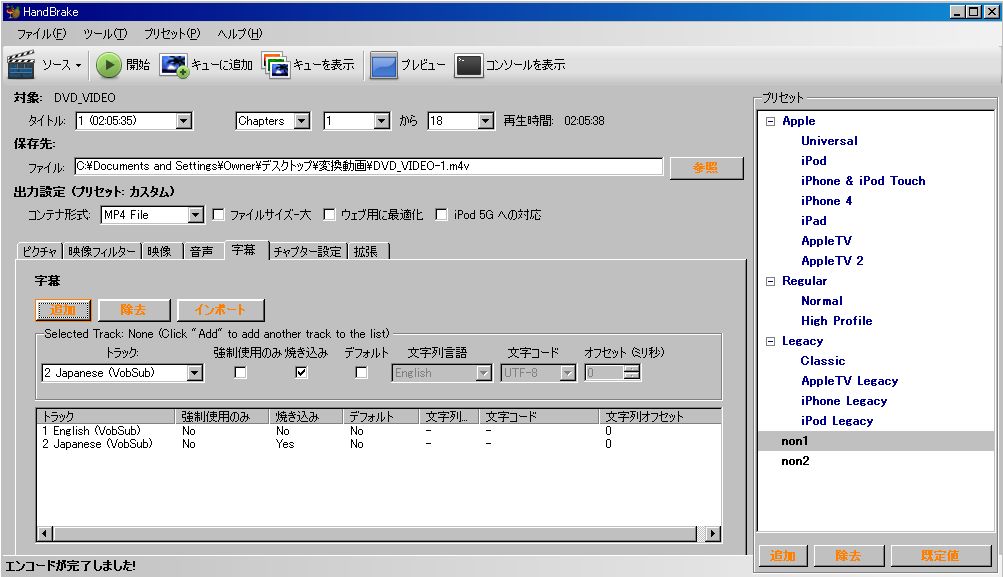
Task: Click the subtitle 追加 button
Action: coord(63,310)
